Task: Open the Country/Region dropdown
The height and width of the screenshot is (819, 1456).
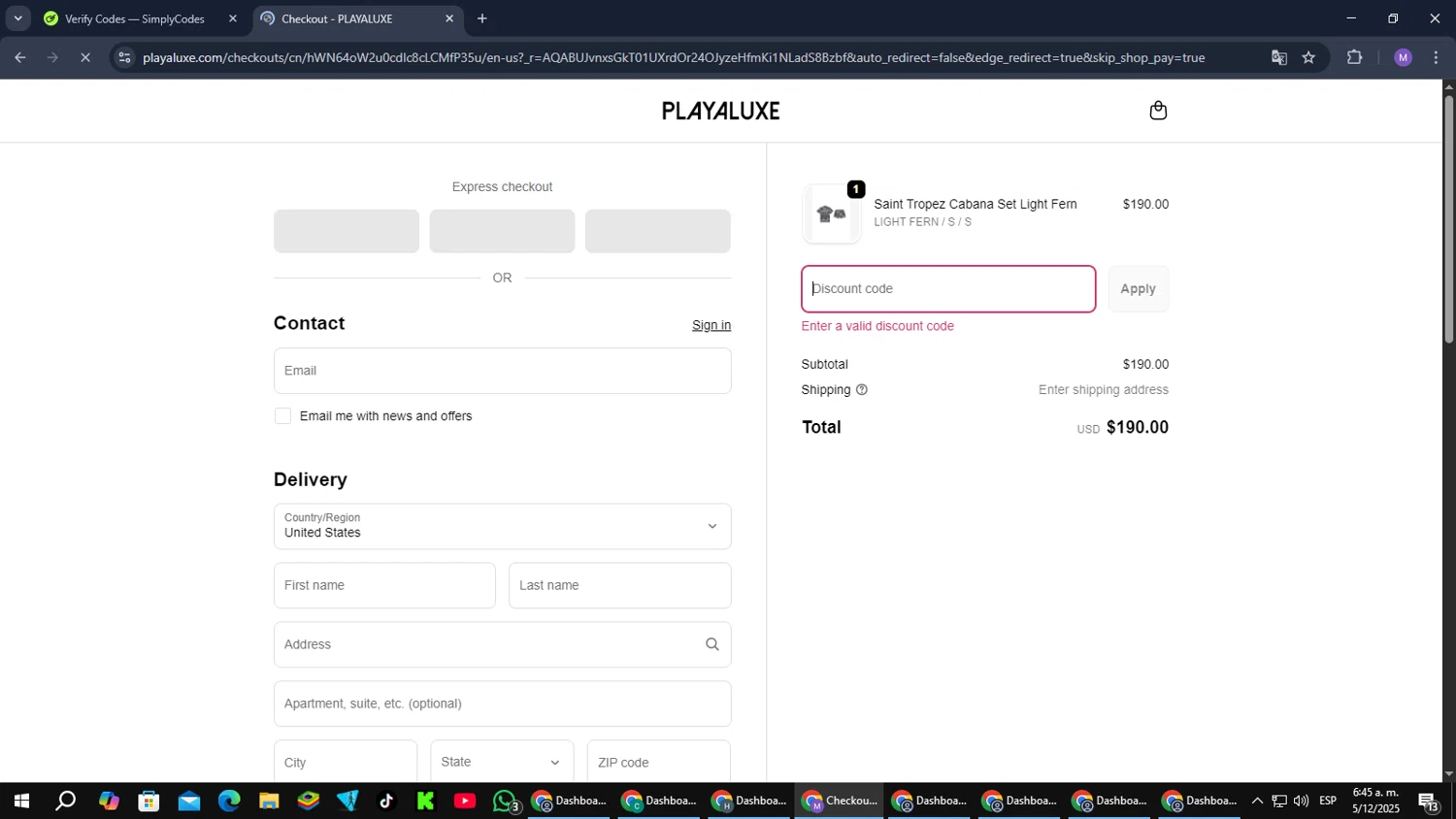Action: click(x=502, y=526)
